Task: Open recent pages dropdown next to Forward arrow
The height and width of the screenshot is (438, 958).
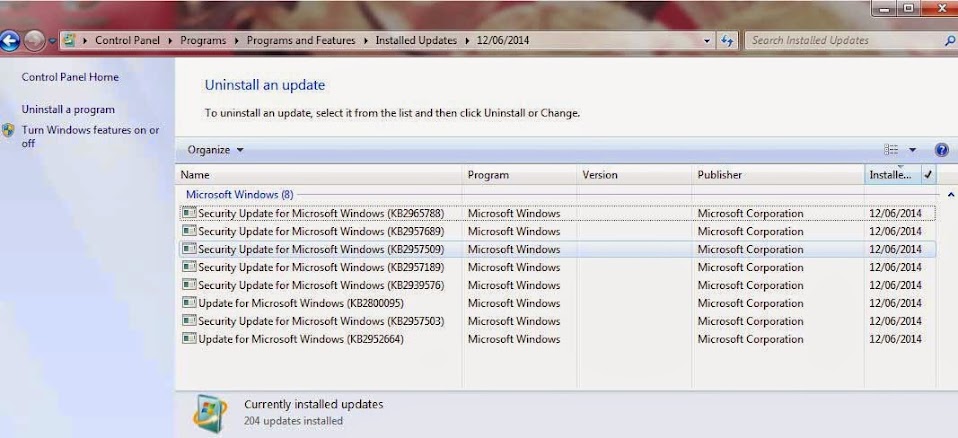Action: click(x=52, y=41)
